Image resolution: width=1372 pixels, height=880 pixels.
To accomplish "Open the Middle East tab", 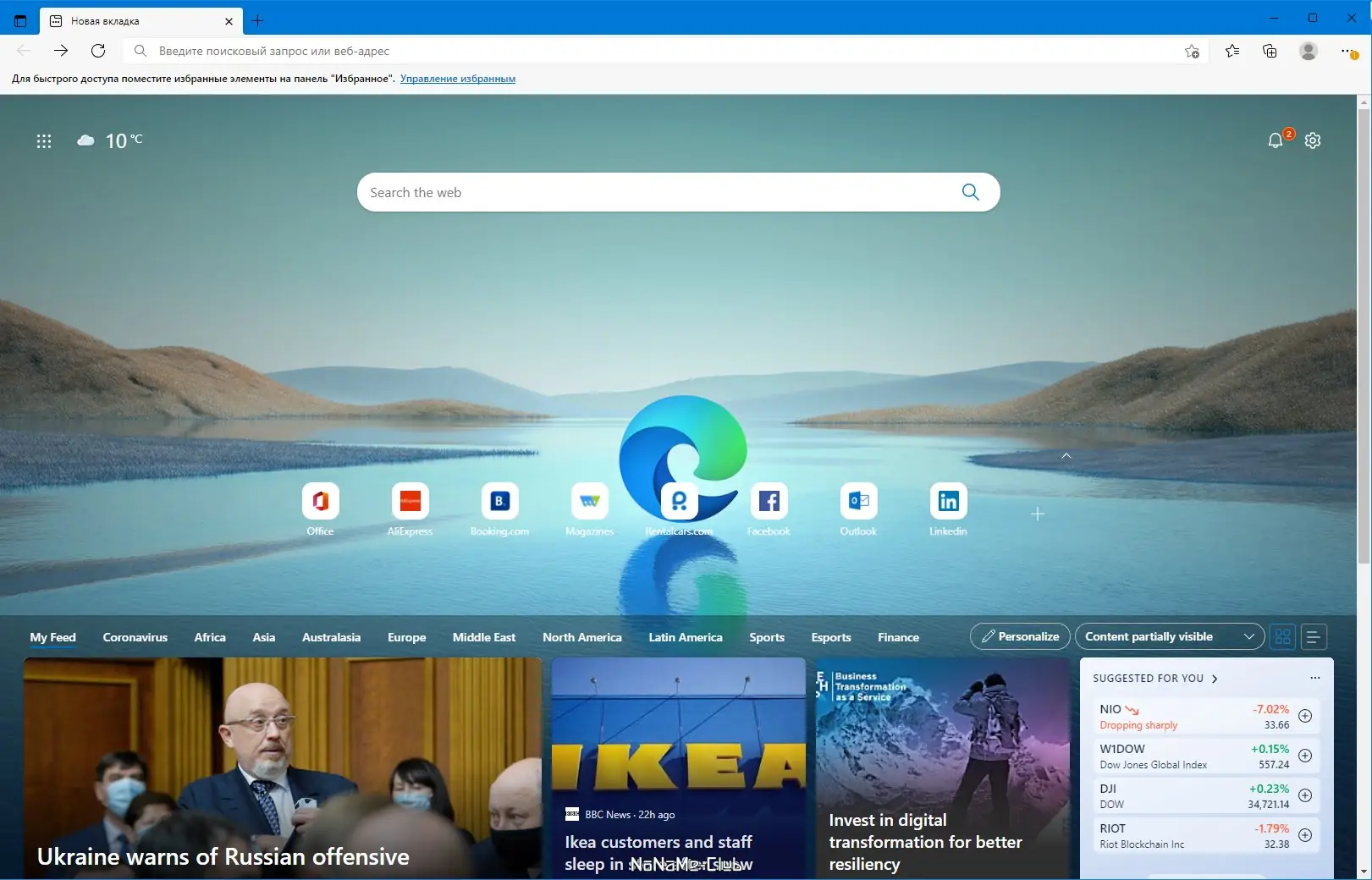I will pyautogui.click(x=484, y=637).
